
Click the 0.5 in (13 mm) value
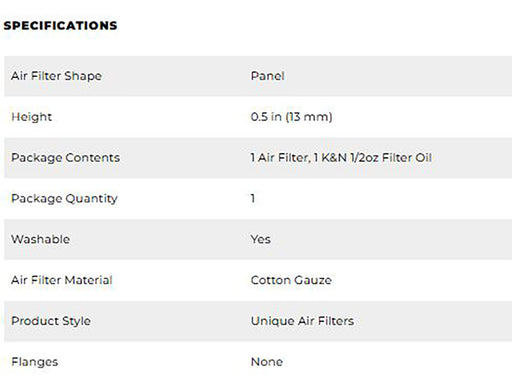(x=291, y=117)
